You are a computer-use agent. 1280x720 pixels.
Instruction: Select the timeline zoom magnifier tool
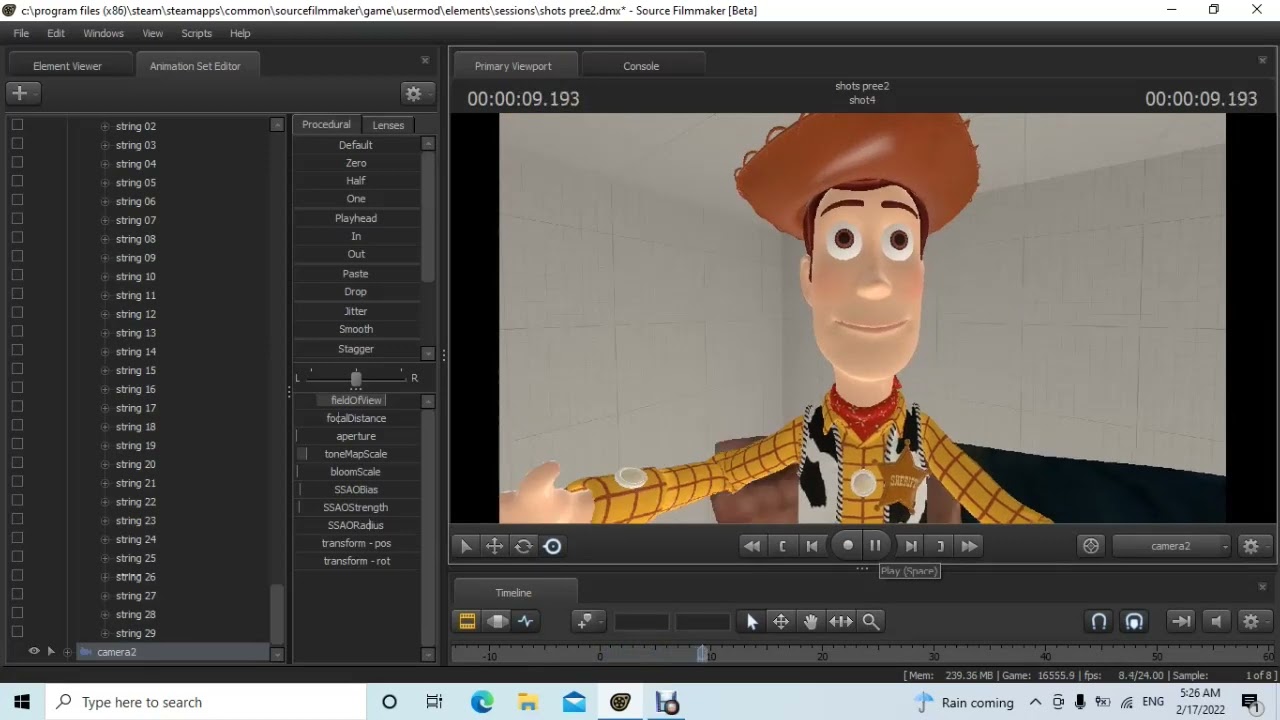pos(871,621)
